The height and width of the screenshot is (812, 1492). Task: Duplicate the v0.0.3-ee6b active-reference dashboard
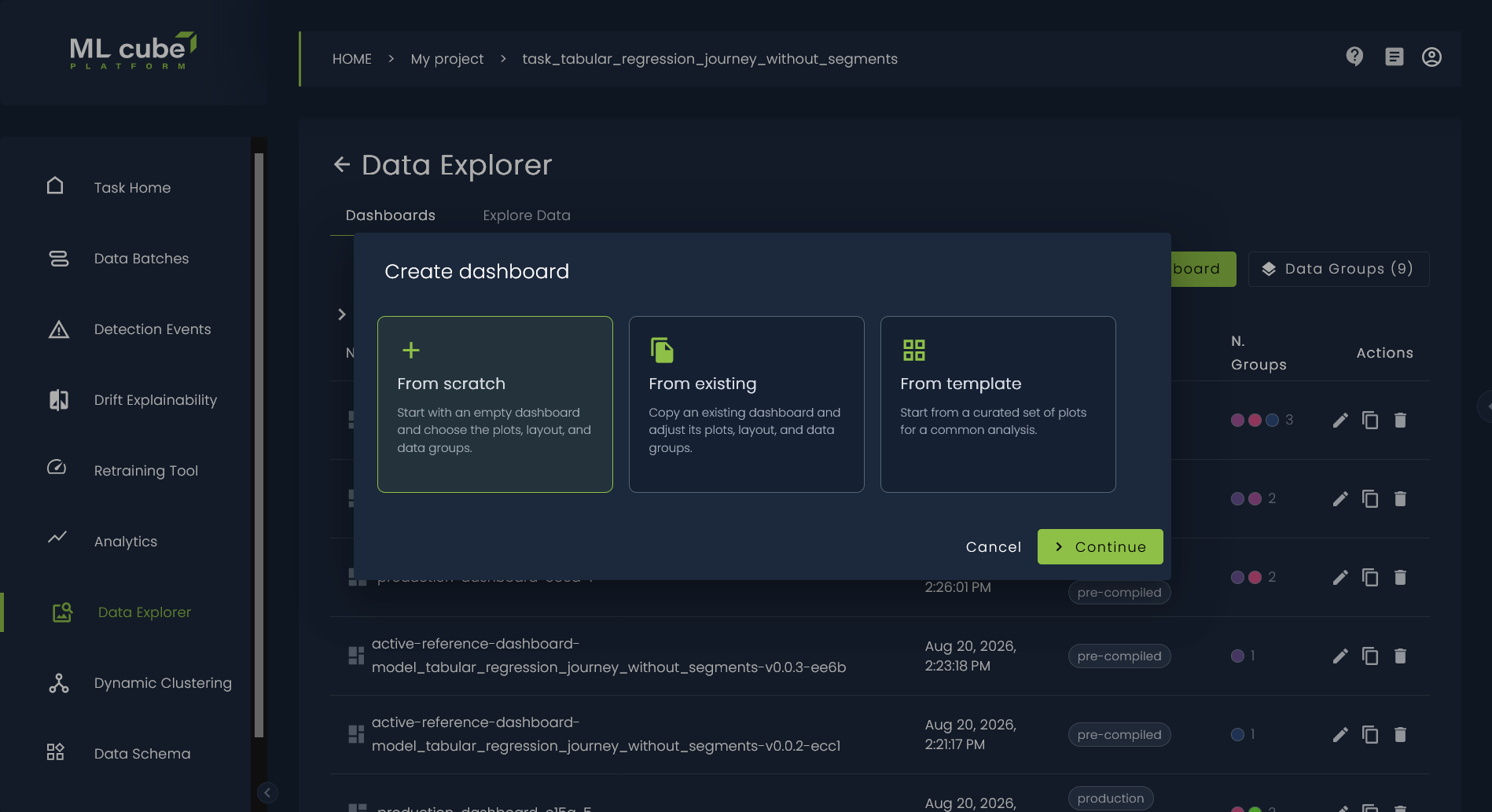[1370, 656]
